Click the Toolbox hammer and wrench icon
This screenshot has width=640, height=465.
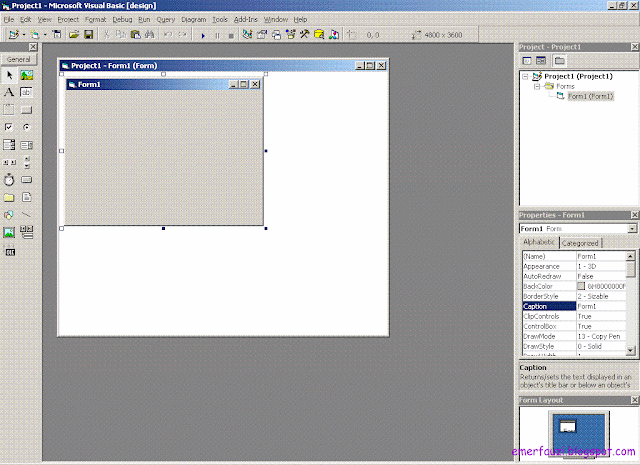pyautogui.click(x=304, y=35)
